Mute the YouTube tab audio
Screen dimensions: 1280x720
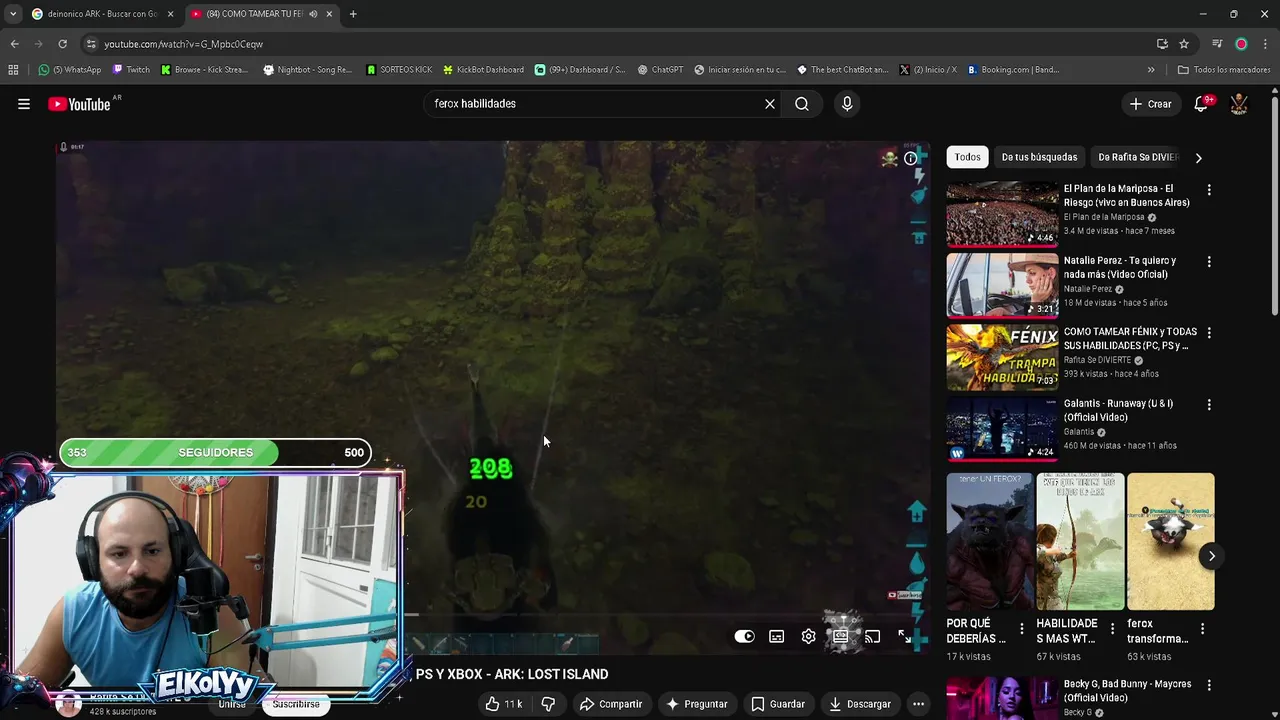tap(313, 14)
